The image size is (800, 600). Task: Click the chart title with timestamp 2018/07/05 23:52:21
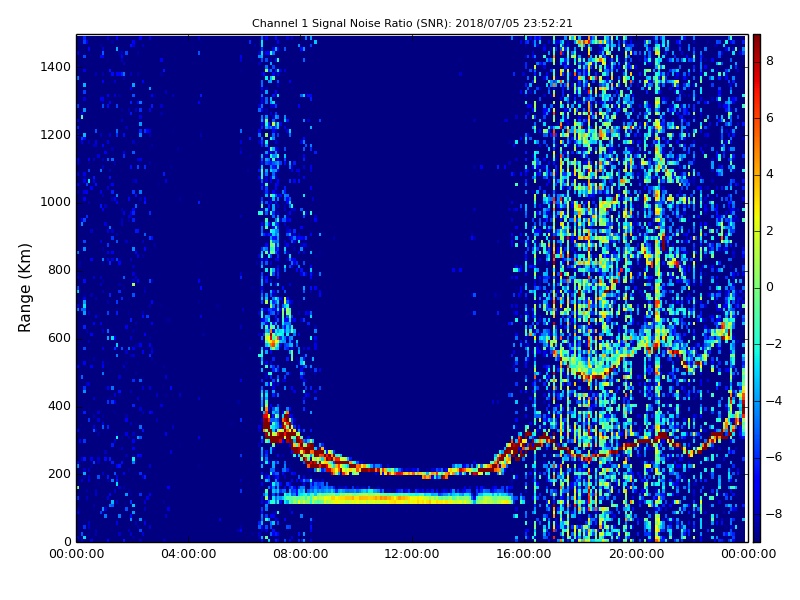pyautogui.click(x=412, y=23)
